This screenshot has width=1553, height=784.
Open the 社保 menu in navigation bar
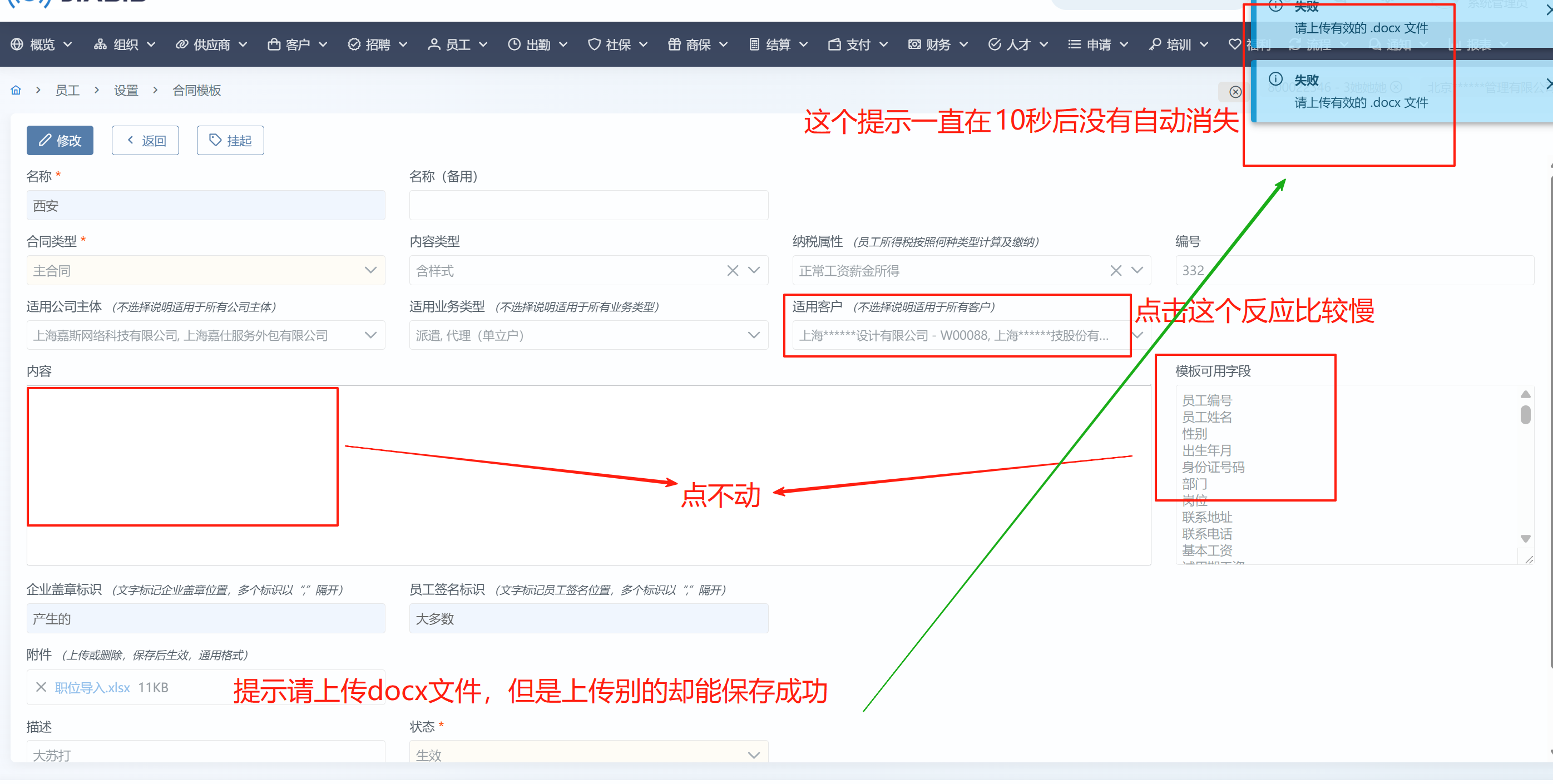(618, 44)
